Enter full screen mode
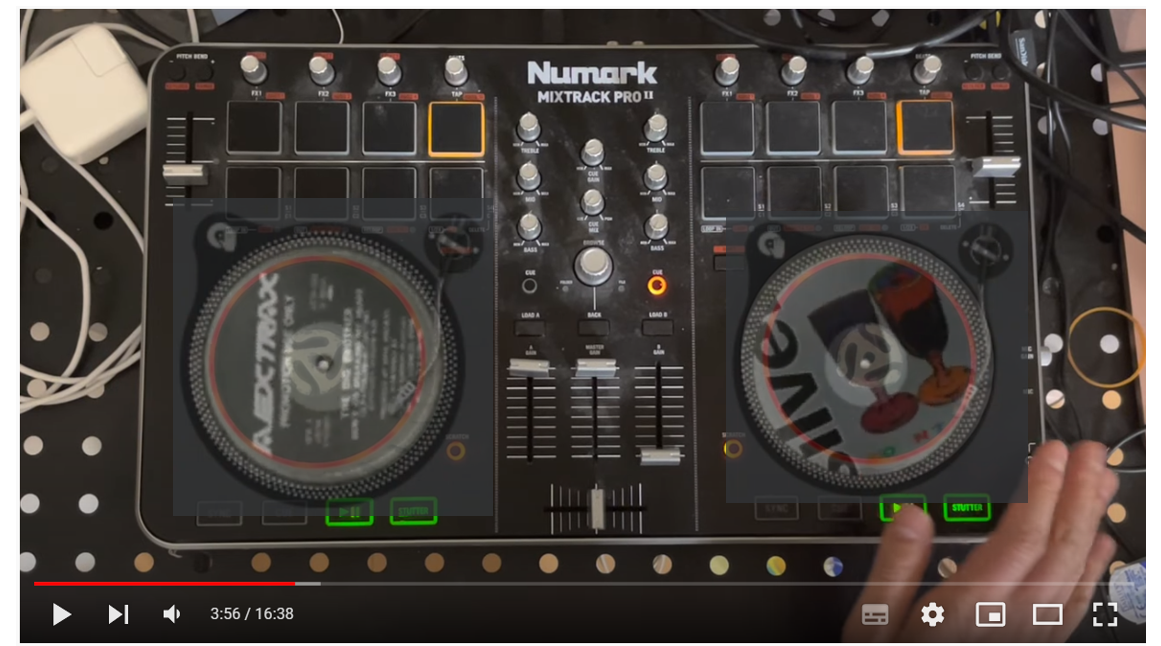Image resolution: width=1161 pixels, height=646 pixels. (1105, 615)
